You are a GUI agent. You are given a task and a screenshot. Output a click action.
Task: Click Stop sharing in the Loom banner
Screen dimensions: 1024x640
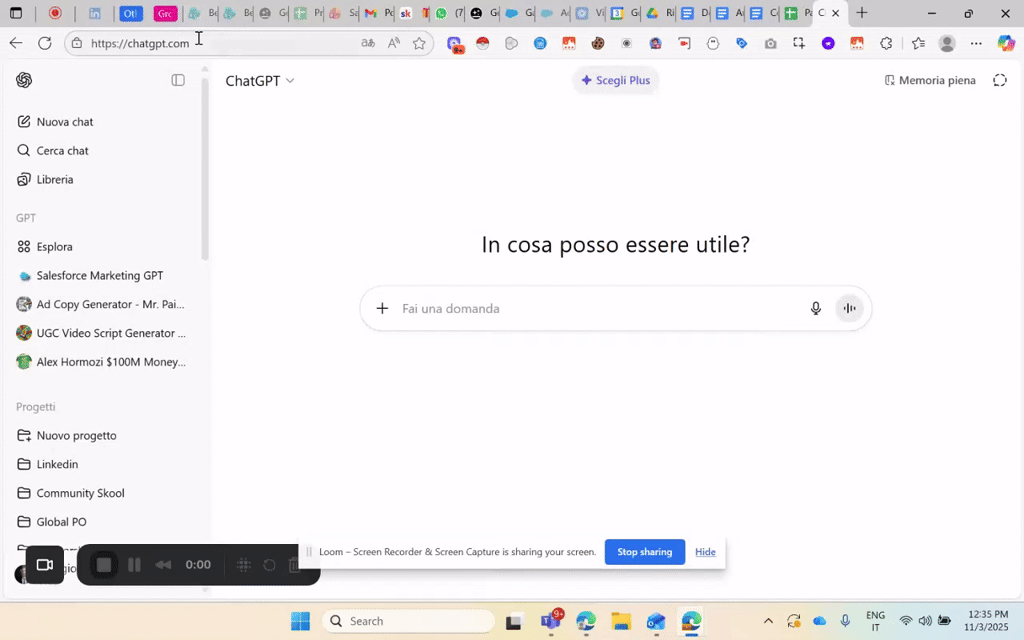[x=644, y=551]
